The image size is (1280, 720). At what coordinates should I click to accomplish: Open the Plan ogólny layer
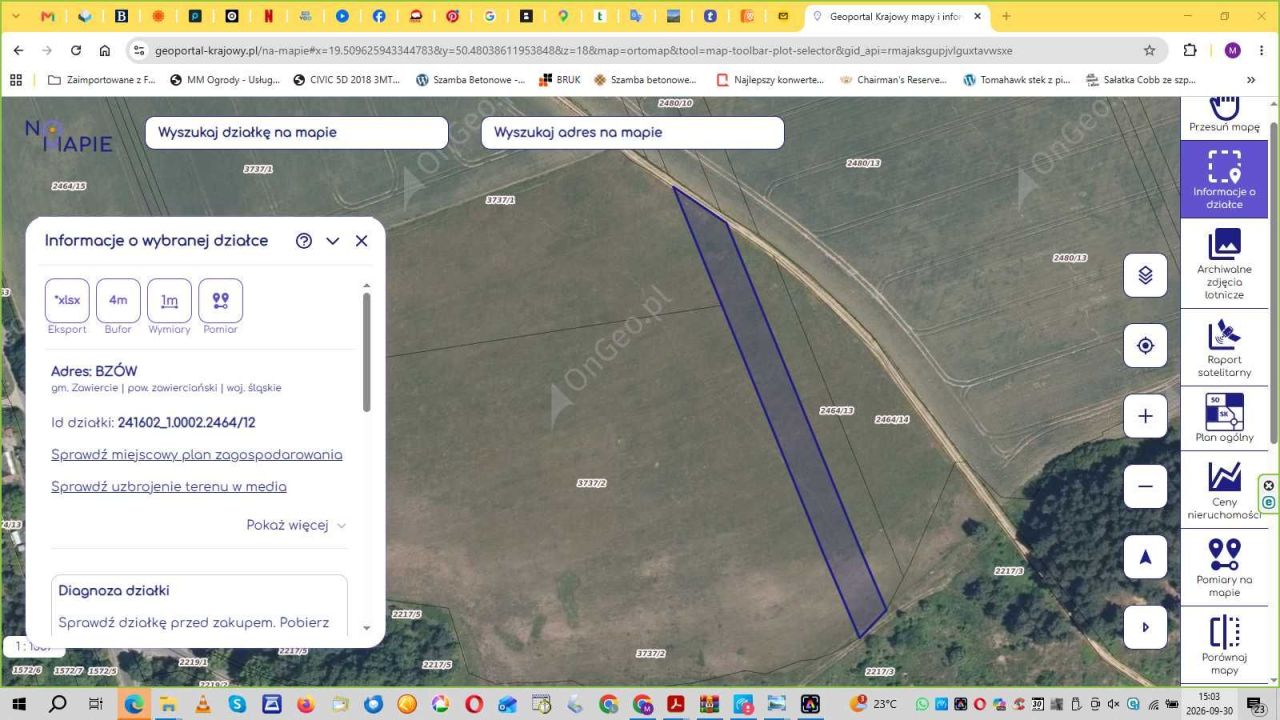[x=1224, y=417]
